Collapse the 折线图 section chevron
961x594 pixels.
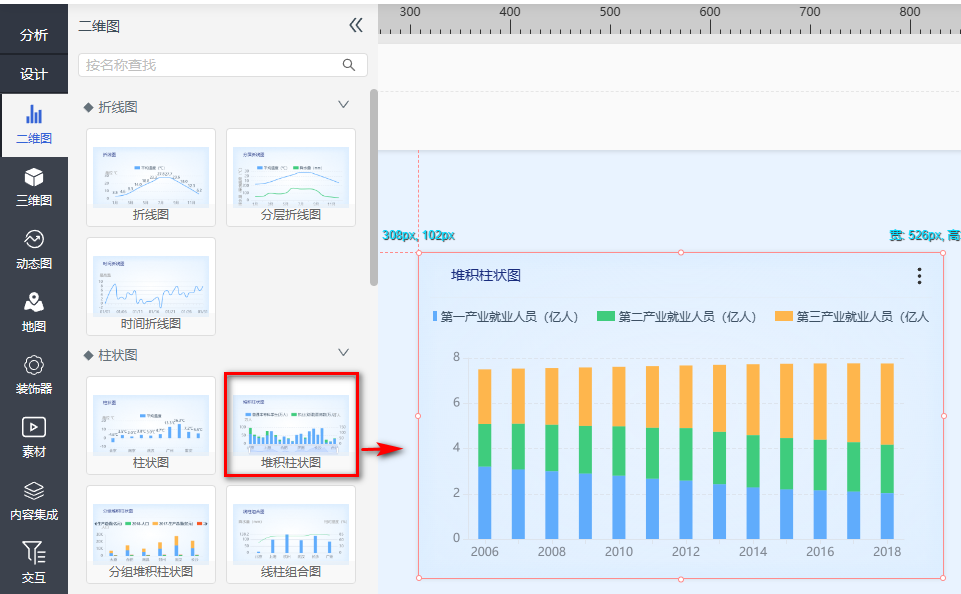tap(344, 105)
